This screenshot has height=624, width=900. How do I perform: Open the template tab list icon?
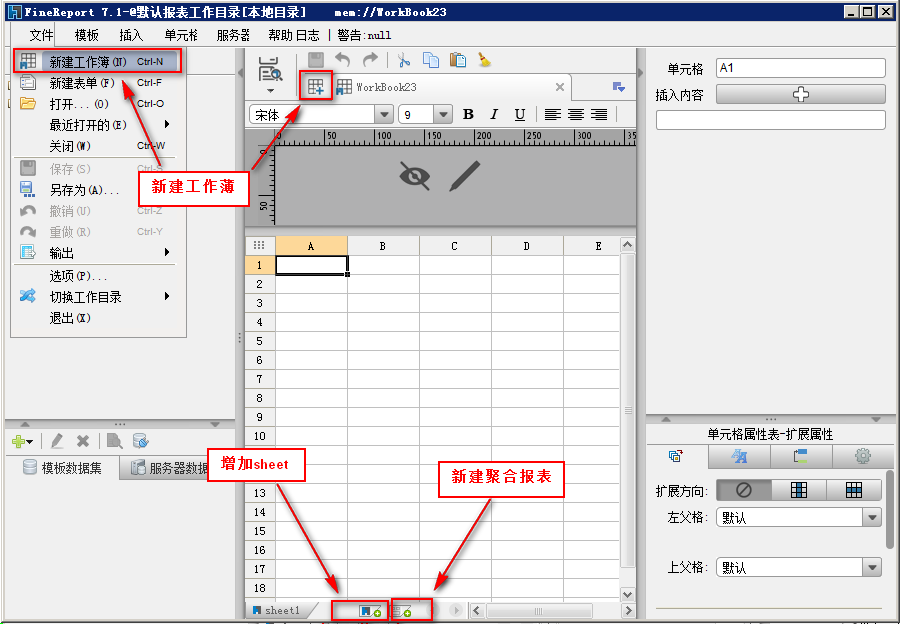(618, 87)
